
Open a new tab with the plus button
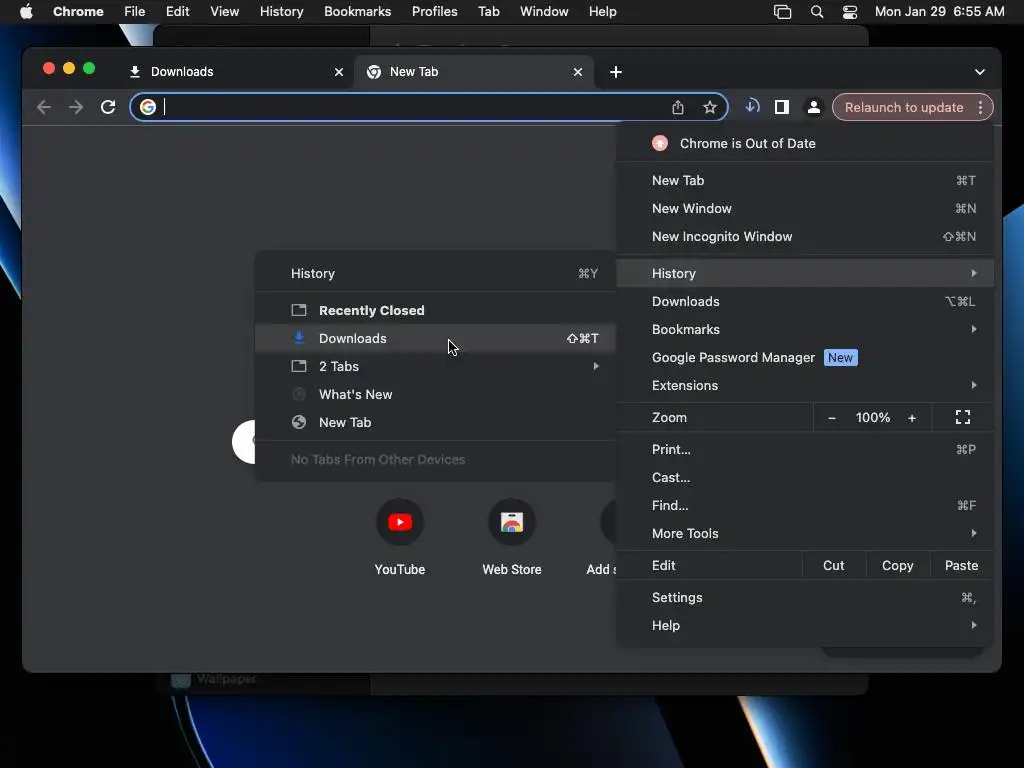tap(616, 72)
